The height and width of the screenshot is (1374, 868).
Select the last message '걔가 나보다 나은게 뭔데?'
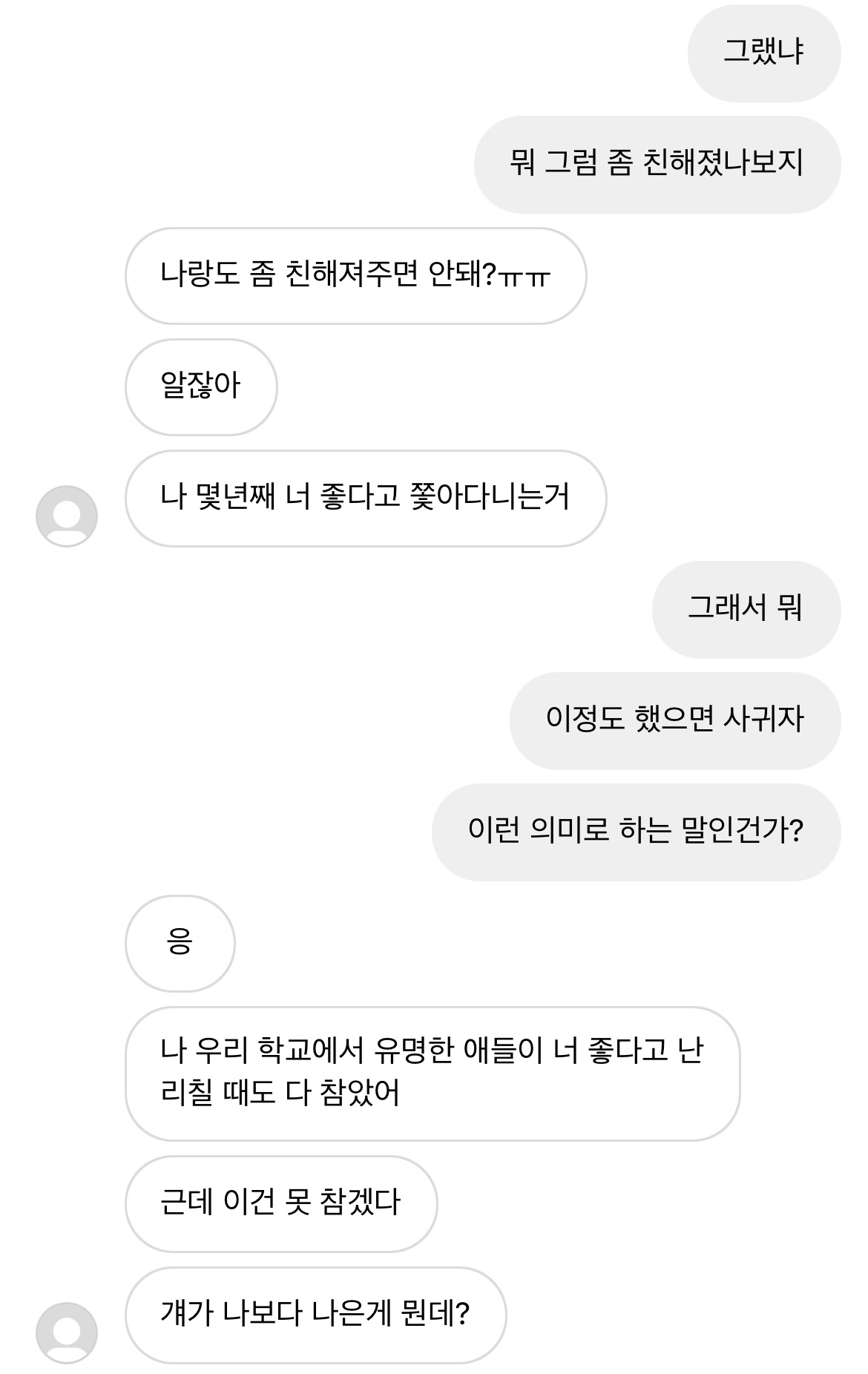315,1314
